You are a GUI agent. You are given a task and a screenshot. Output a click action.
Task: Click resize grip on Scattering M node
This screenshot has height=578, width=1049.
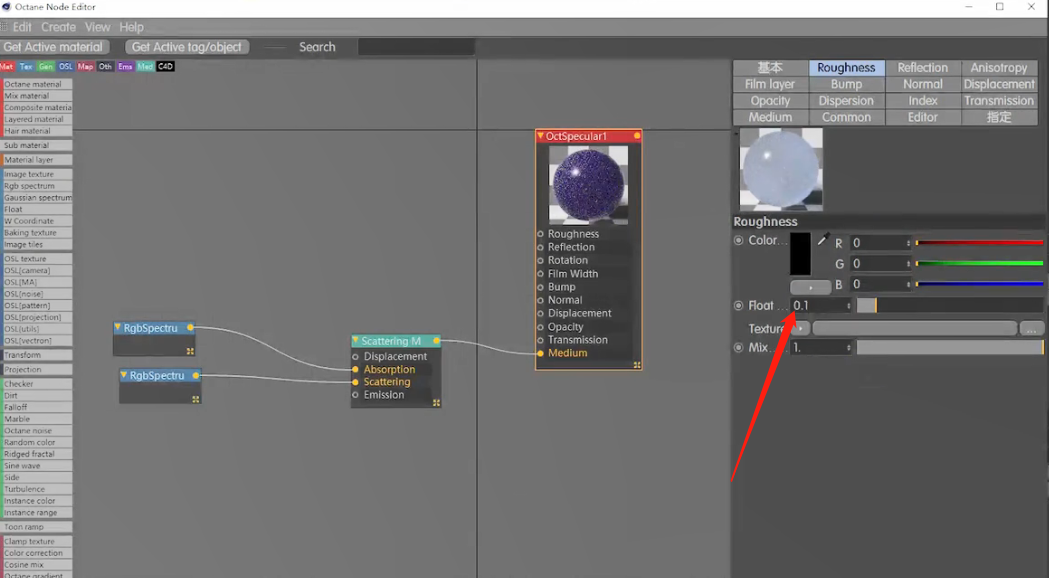click(436, 403)
